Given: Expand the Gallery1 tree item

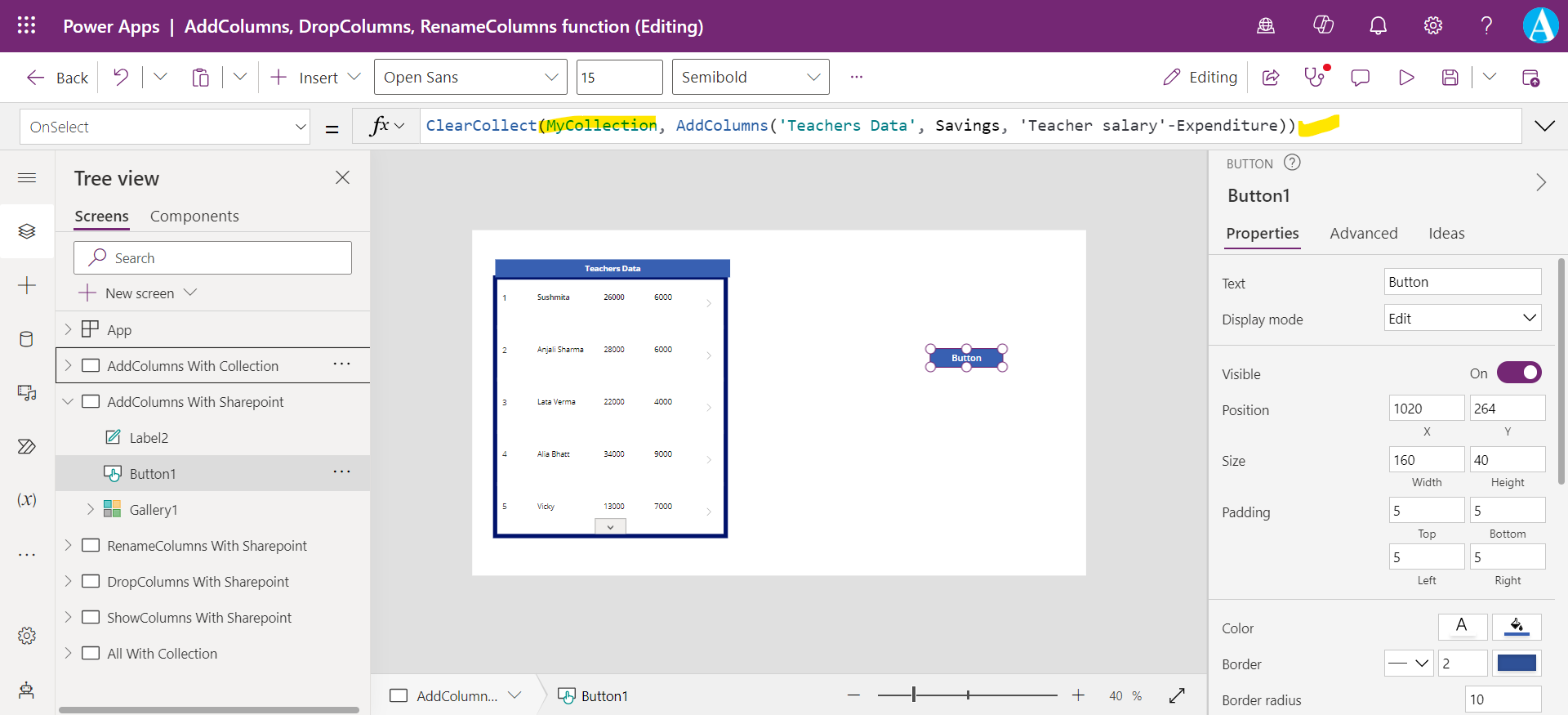Looking at the screenshot, I should pos(91,510).
